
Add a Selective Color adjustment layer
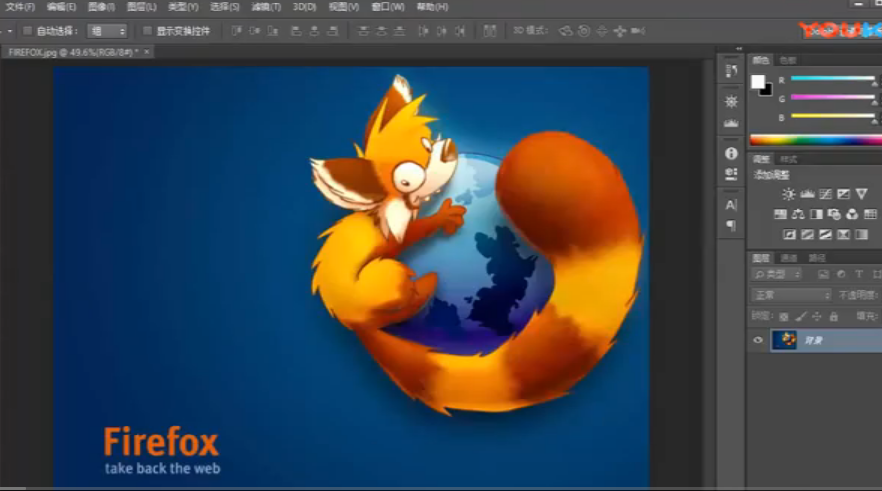coord(843,235)
